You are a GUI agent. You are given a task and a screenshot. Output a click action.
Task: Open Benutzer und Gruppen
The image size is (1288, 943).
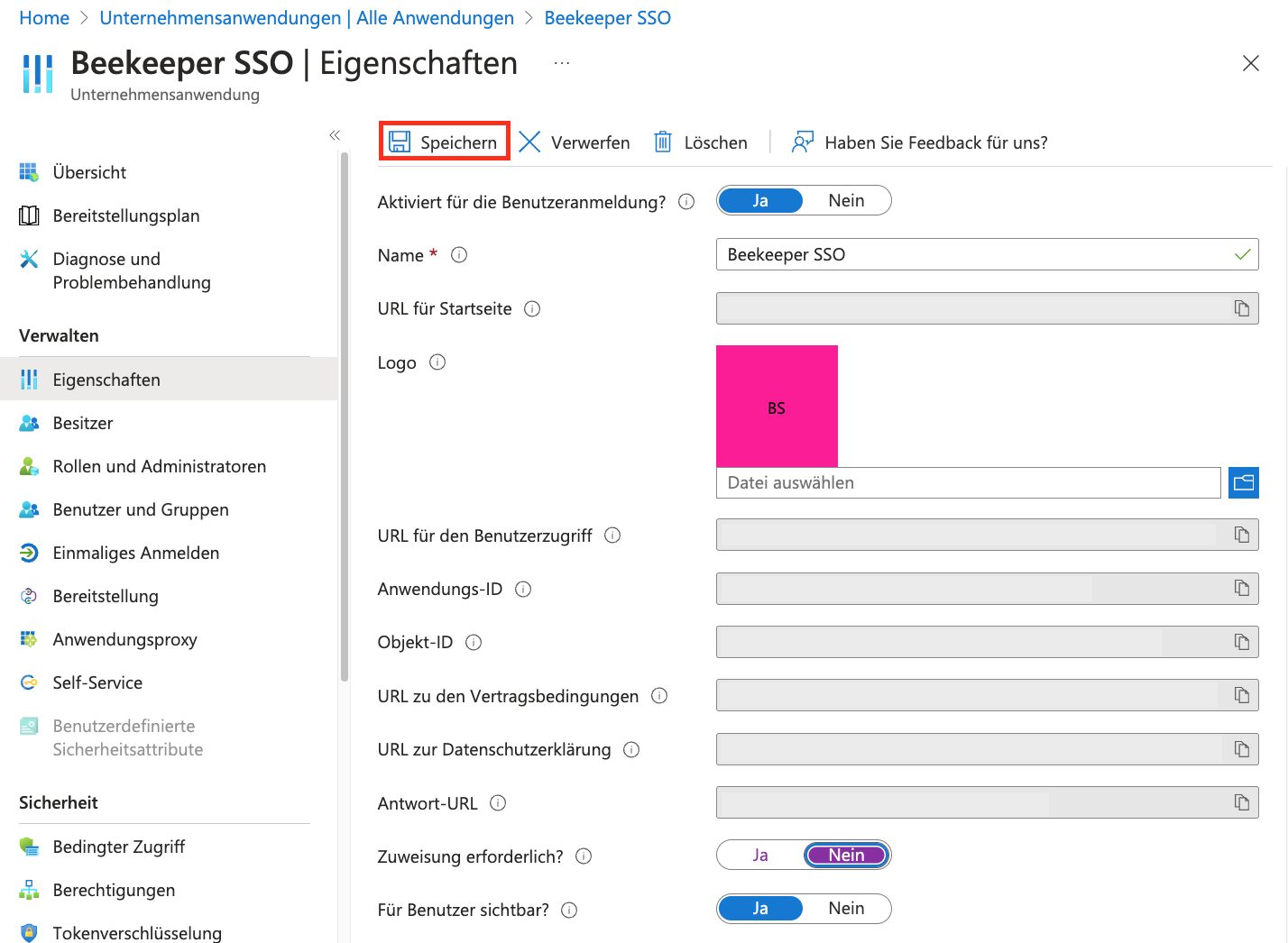click(x=169, y=509)
